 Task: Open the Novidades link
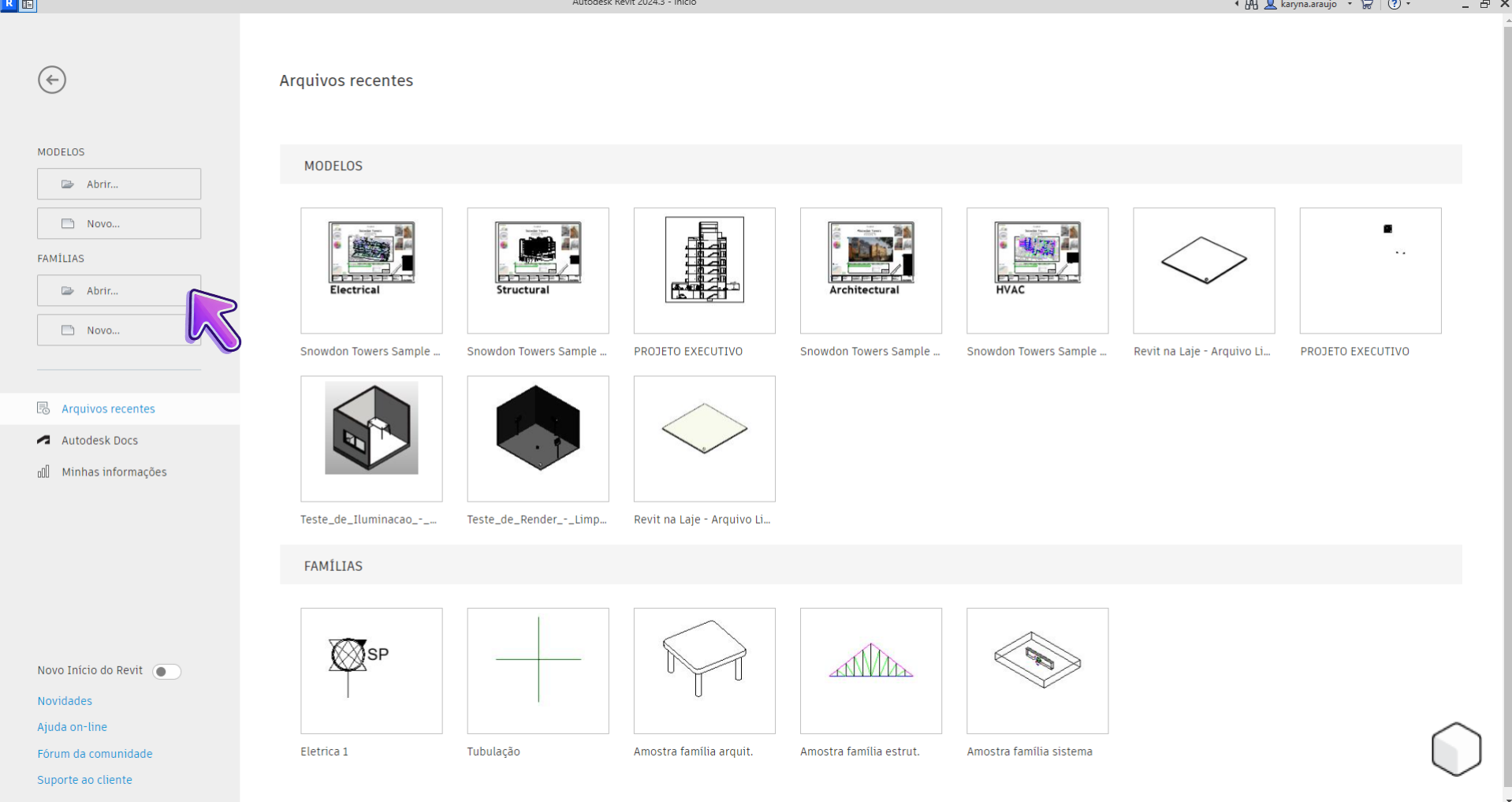tap(65, 701)
